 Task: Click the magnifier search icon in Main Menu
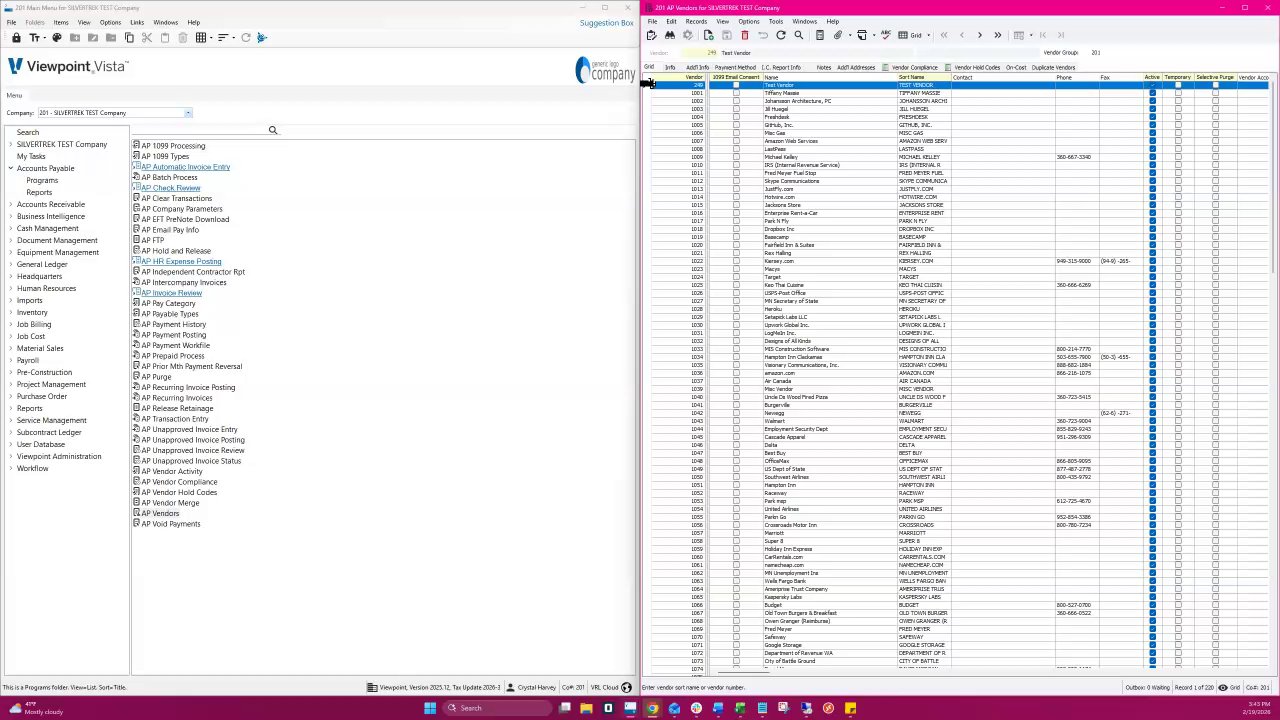coord(272,130)
